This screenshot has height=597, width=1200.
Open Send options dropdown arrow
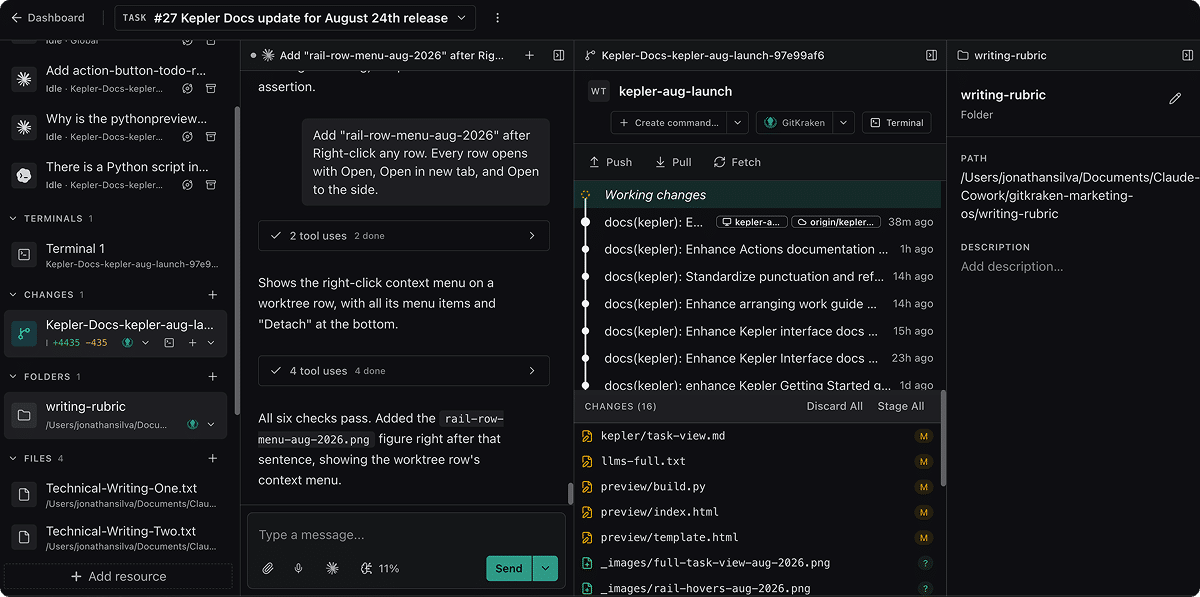coord(546,568)
